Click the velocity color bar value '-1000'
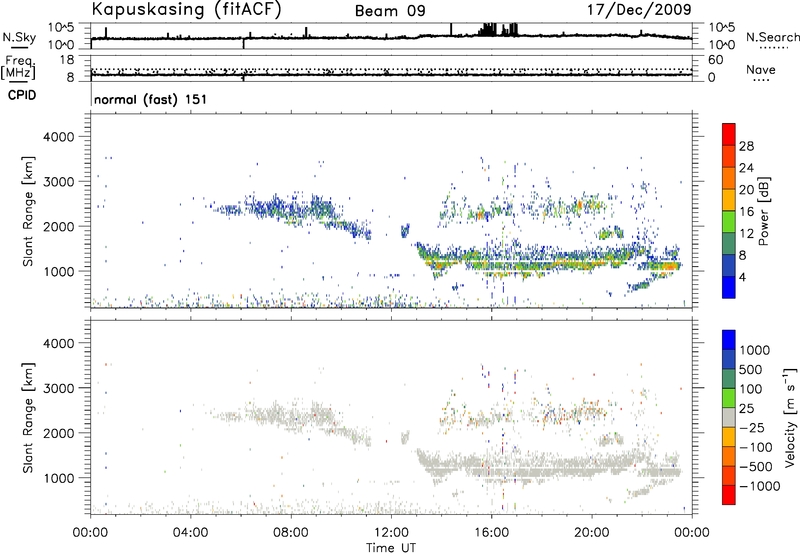The image size is (800, 554). point(760,486)
